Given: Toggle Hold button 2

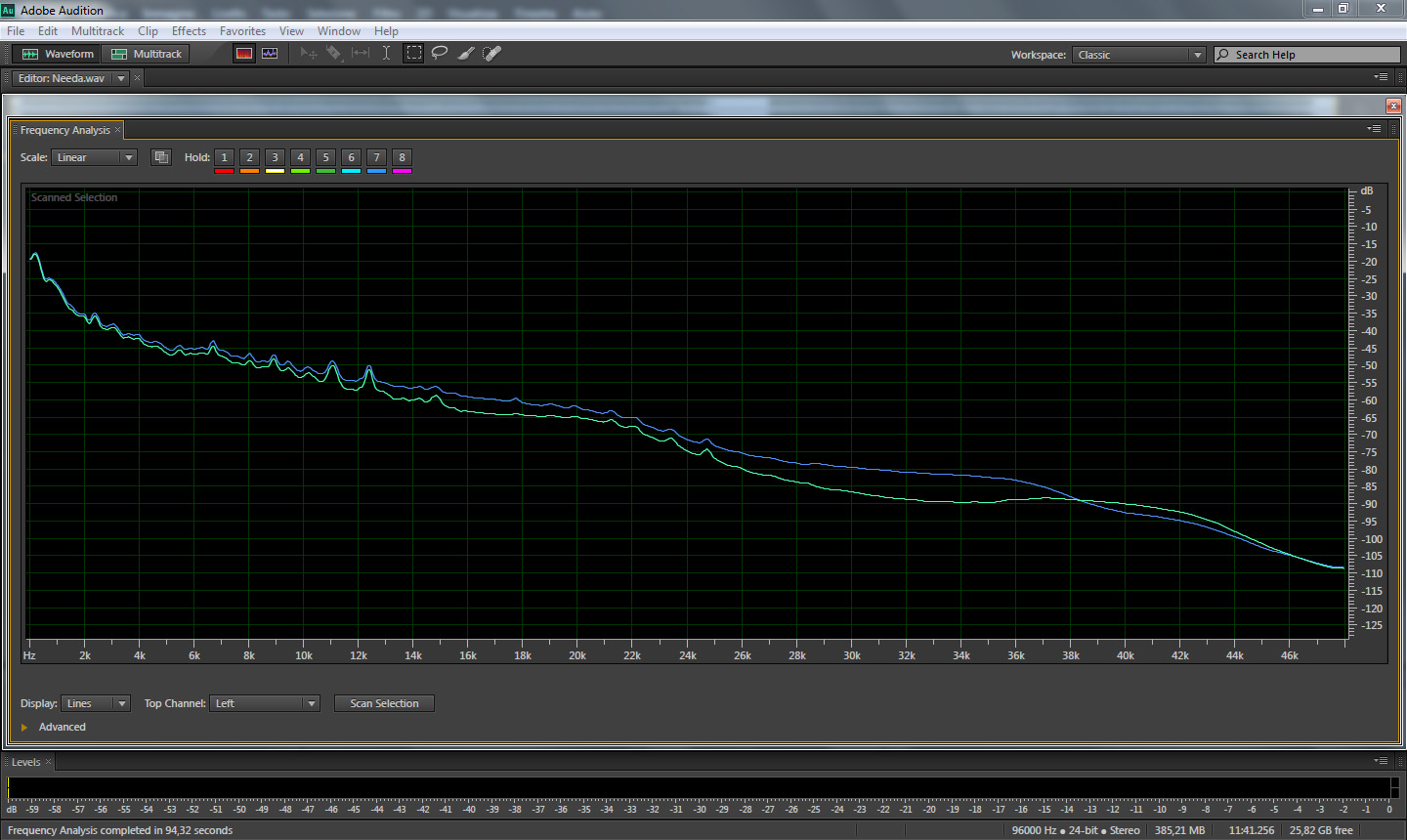Looking at the screenshot, I should 249,157.
